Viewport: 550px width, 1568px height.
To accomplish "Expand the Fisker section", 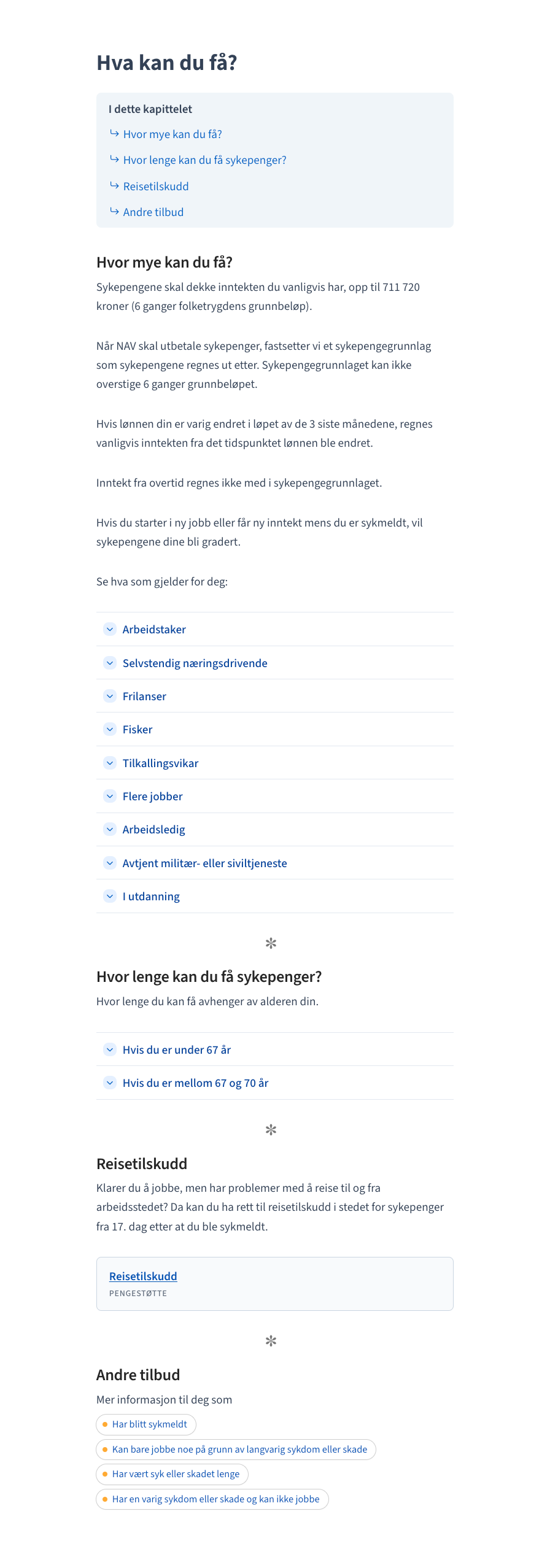I will coord(137,729).
